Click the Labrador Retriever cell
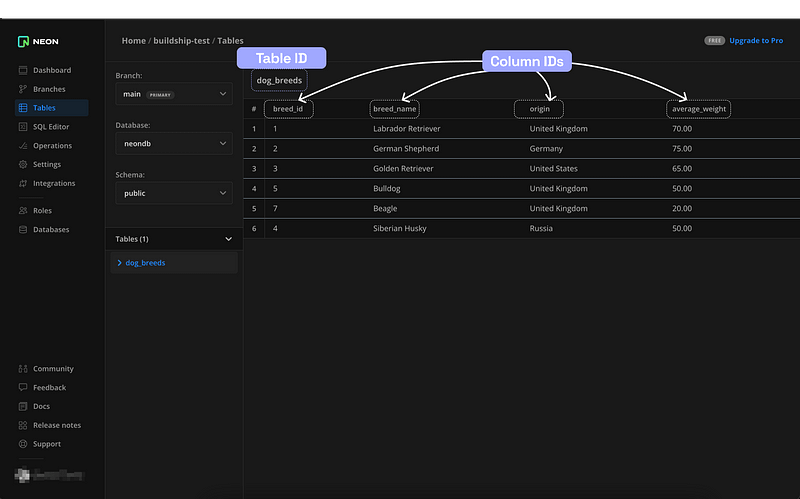 coord(407,129)
